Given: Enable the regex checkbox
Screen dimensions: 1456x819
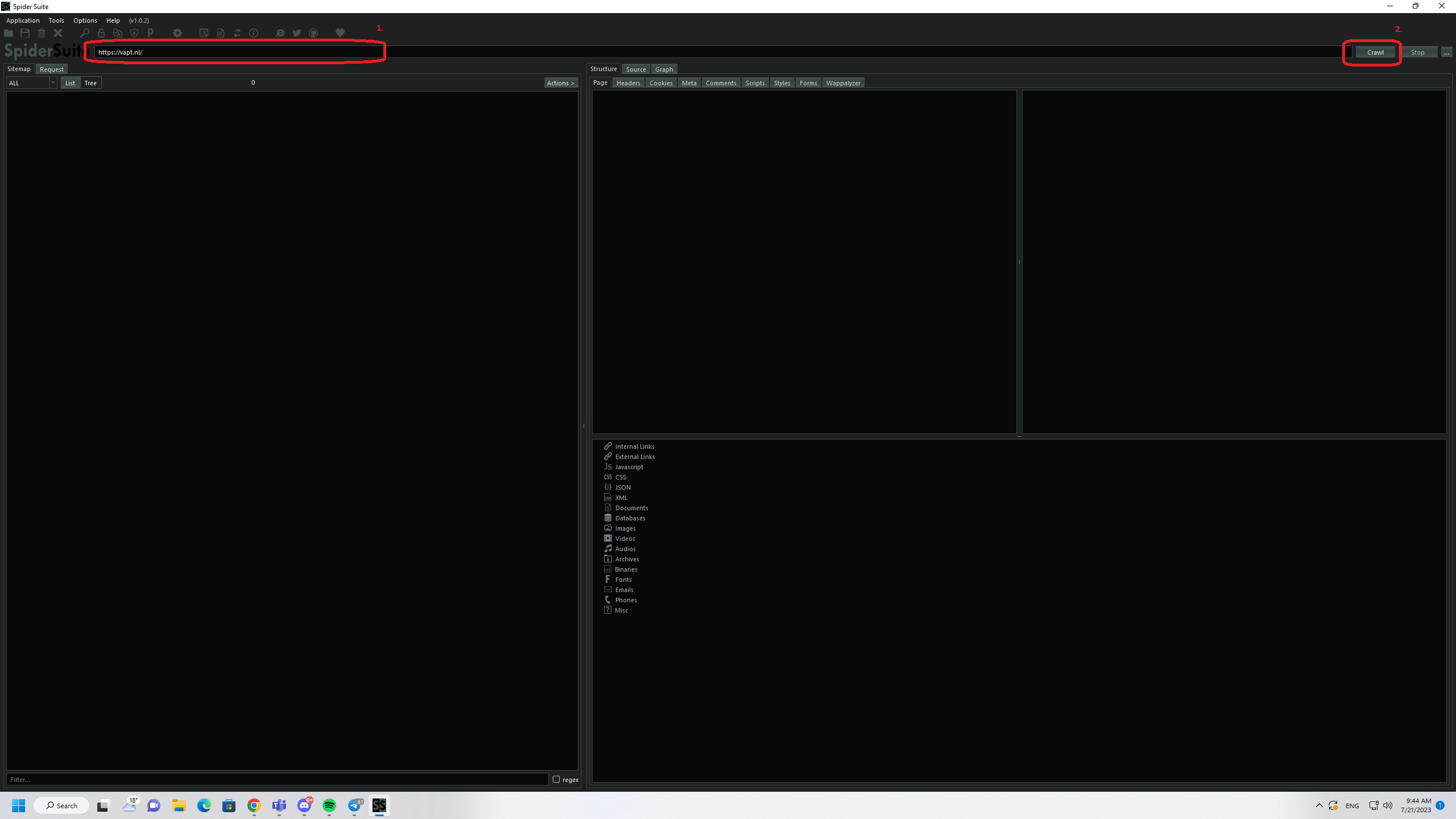Looking at the screenshot, I should tap(556, 779).
